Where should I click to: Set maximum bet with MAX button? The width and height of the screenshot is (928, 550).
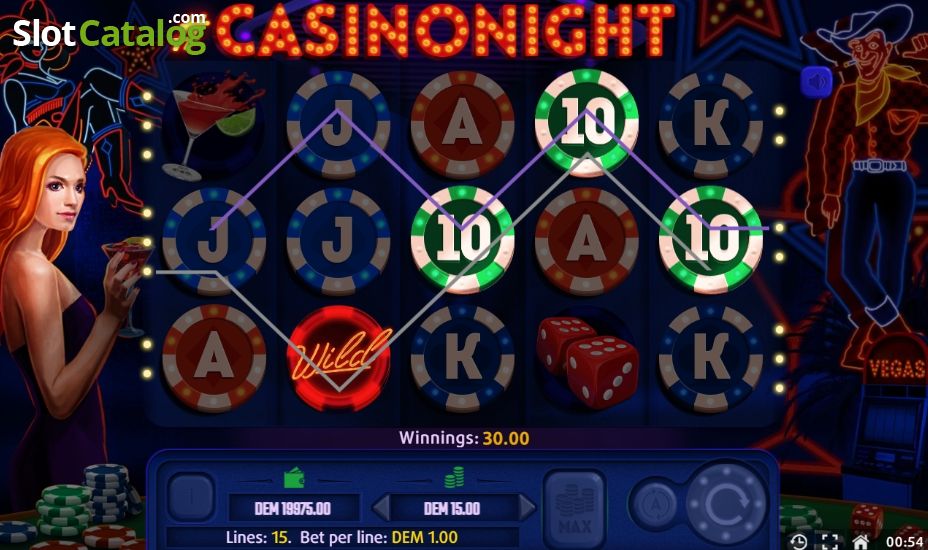point(574,504)
